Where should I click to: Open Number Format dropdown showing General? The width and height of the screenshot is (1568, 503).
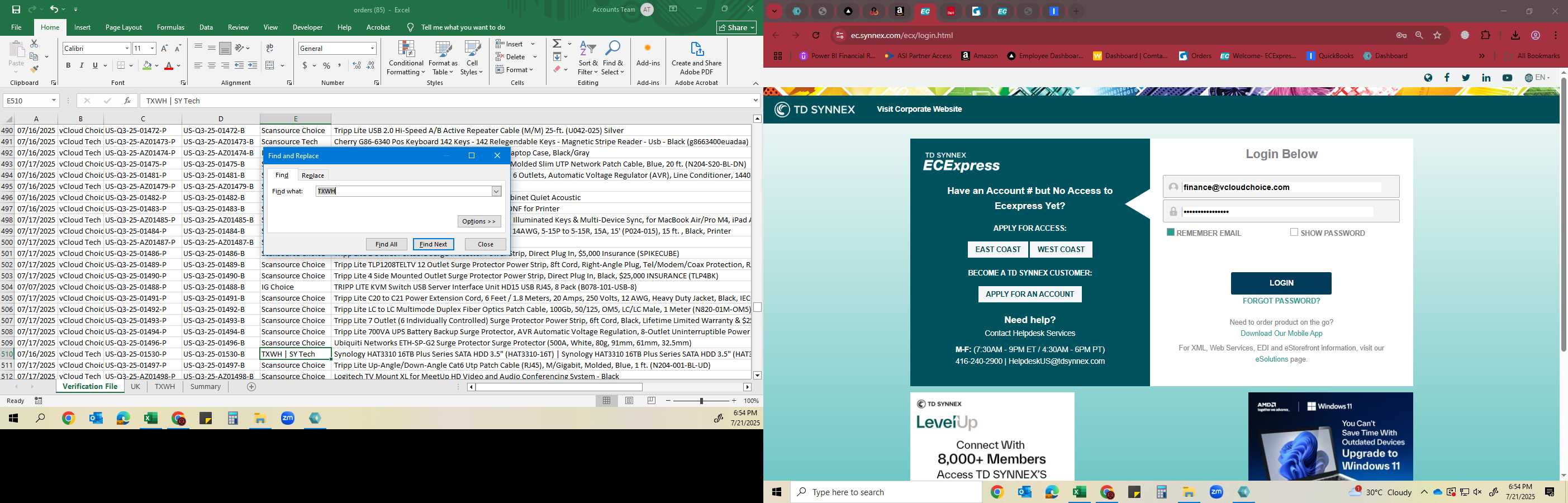click(x=372, y=48)
